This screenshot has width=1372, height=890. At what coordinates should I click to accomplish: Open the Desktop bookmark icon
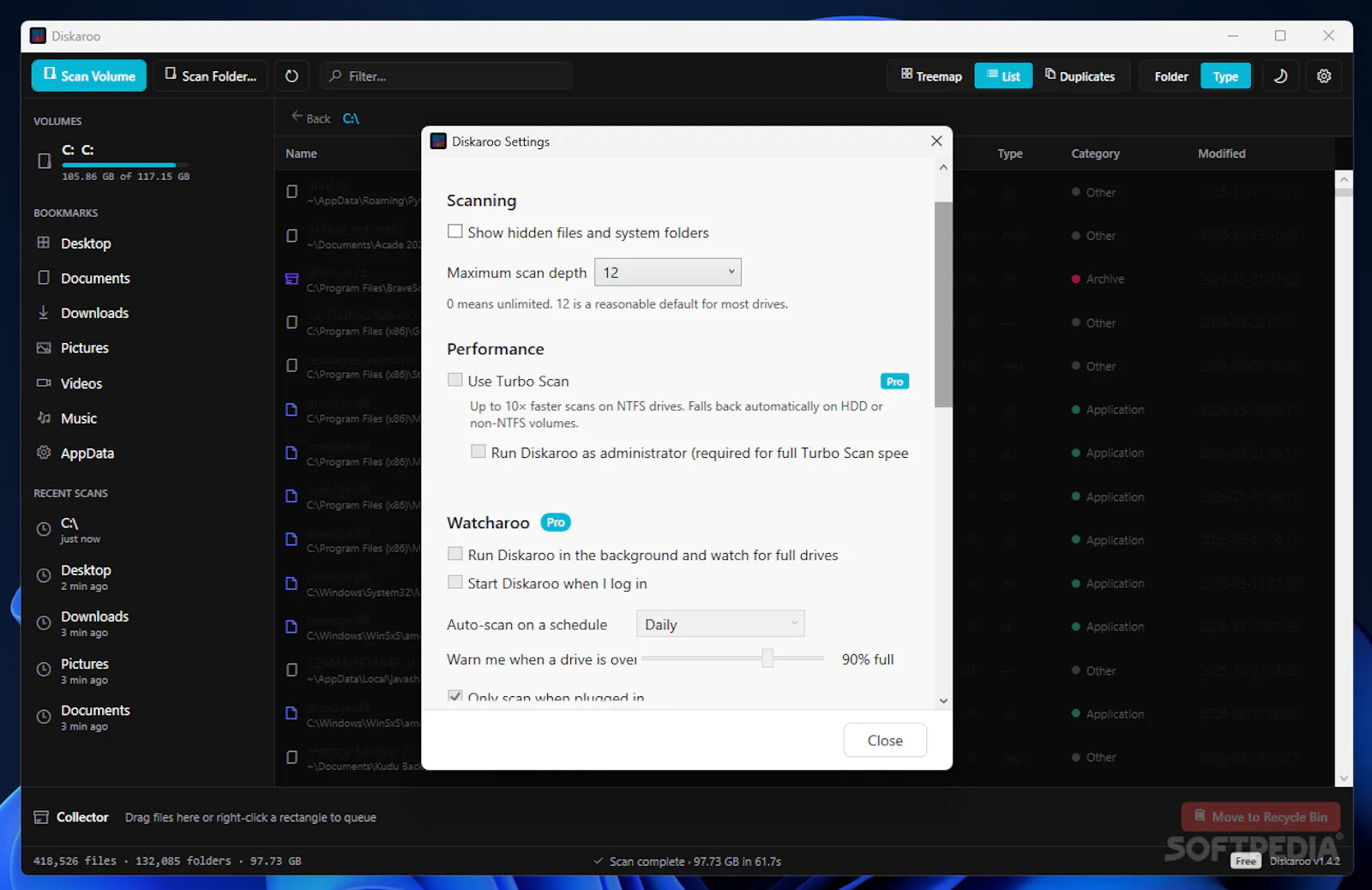(x=44, y=243)
